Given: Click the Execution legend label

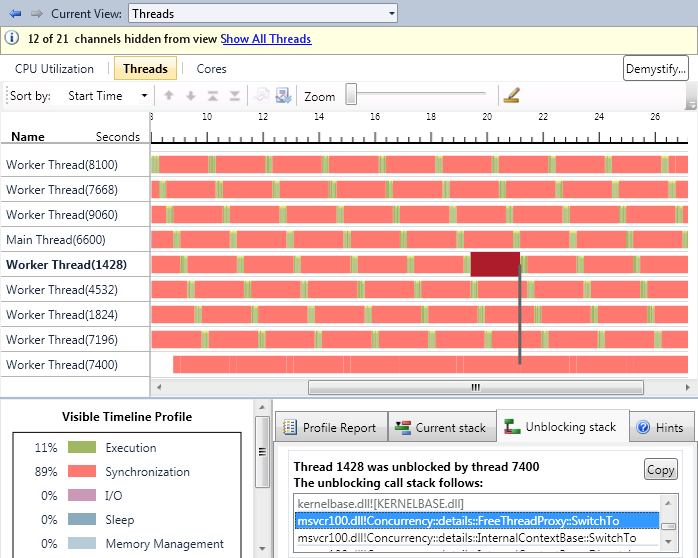Looking at the screenshot, I should click(x=131, y=448).
